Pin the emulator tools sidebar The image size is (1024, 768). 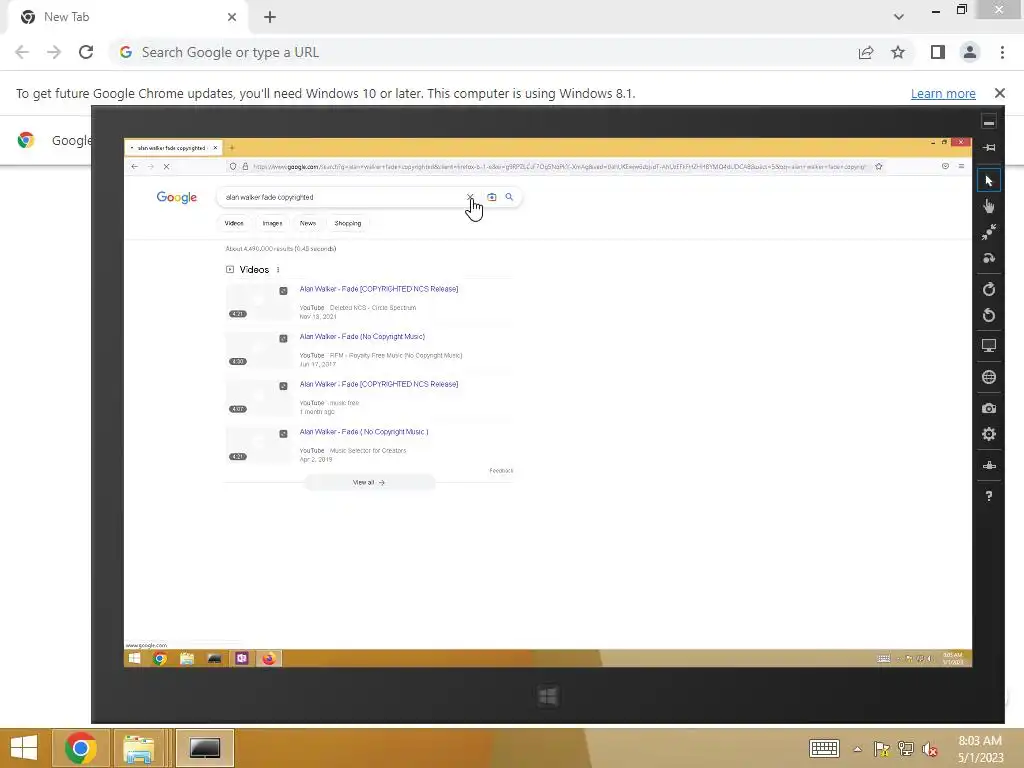[x=989, y=148]
